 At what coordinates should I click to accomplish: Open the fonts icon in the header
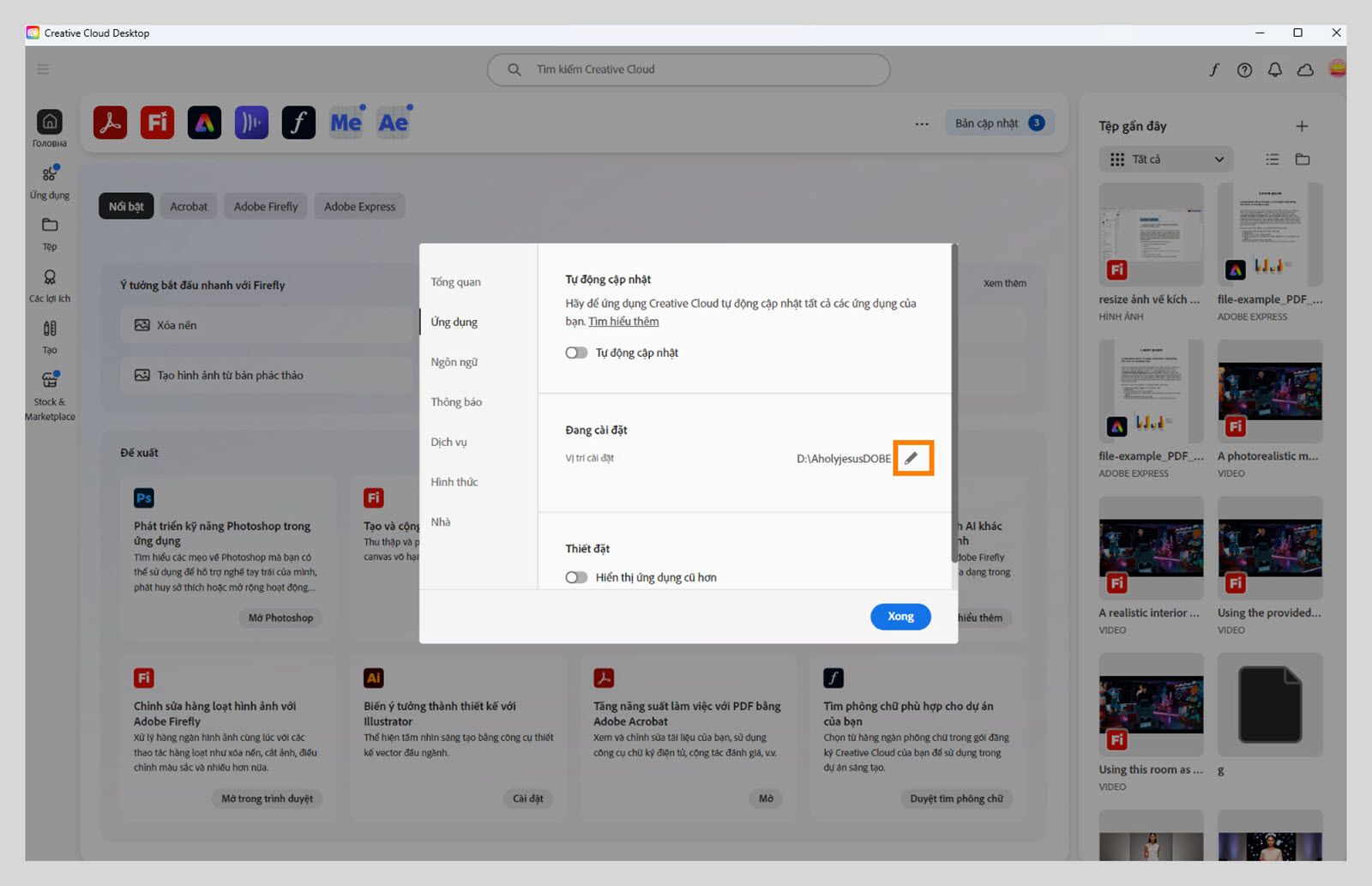click(1214, 69)
